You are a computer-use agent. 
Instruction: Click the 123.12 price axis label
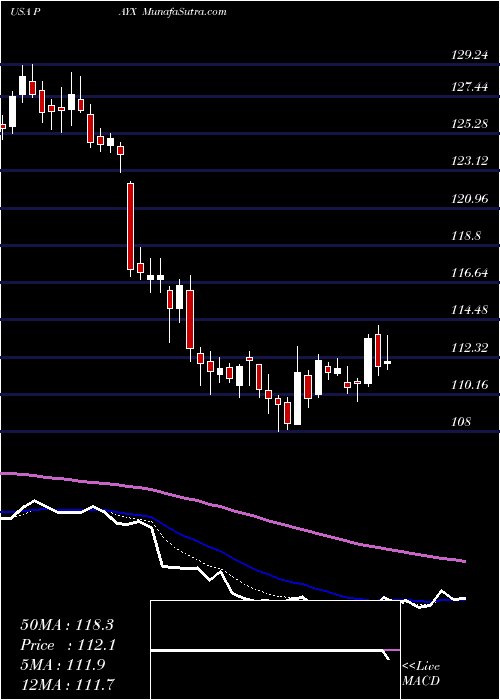tap(470, 161)
